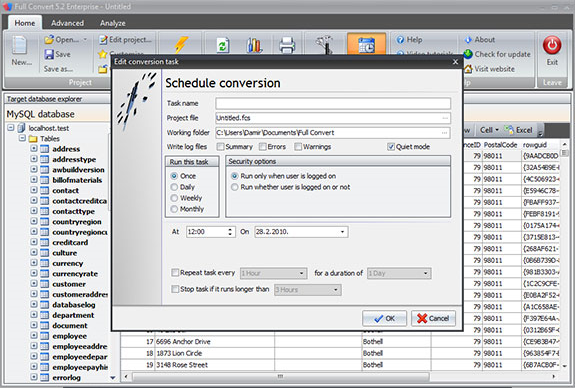Browse for Working folder with ellipsis button
The height and width of the screenshot is (388, 575).
[445, 133]
